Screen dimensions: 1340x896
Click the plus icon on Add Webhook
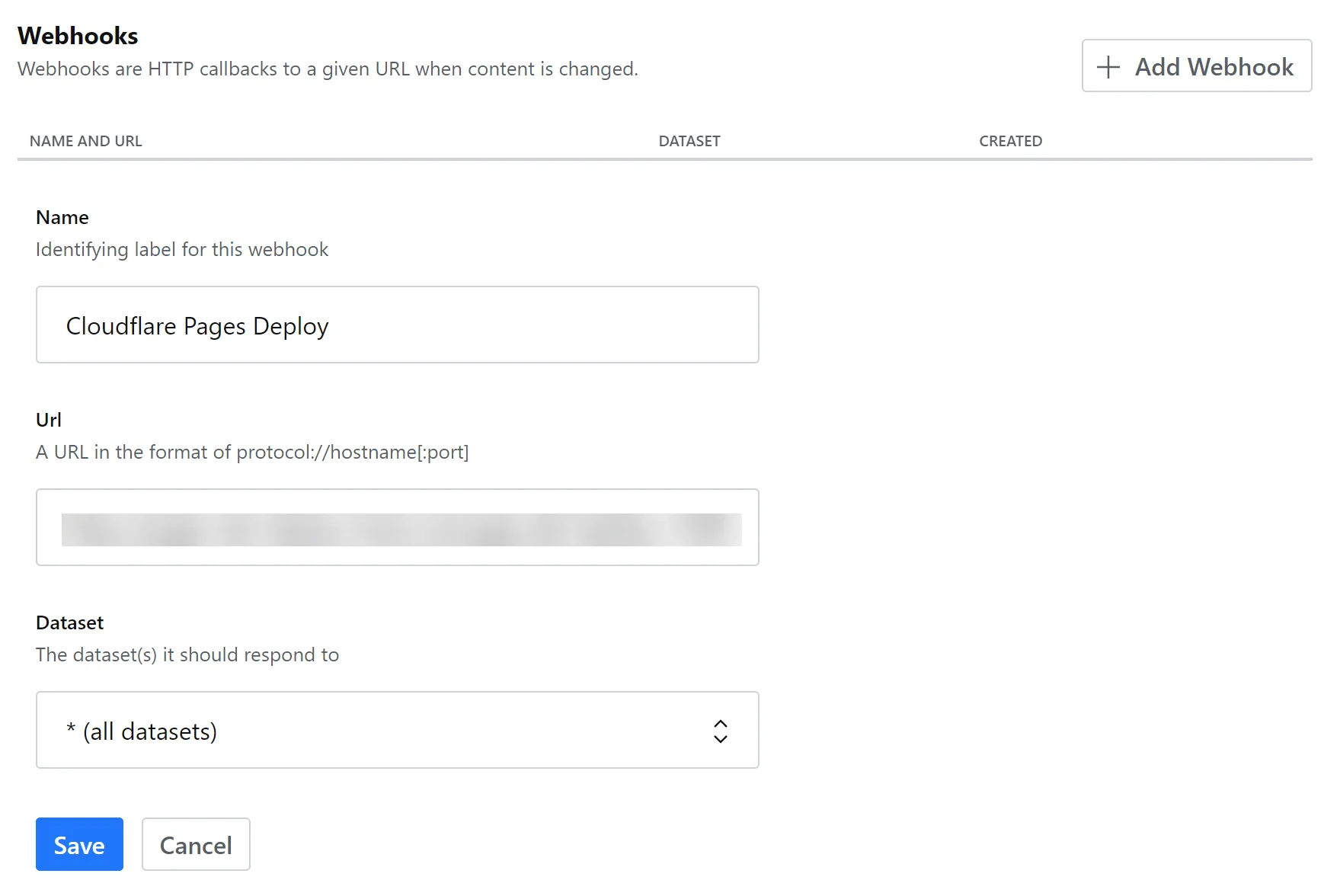point(1108,66)
